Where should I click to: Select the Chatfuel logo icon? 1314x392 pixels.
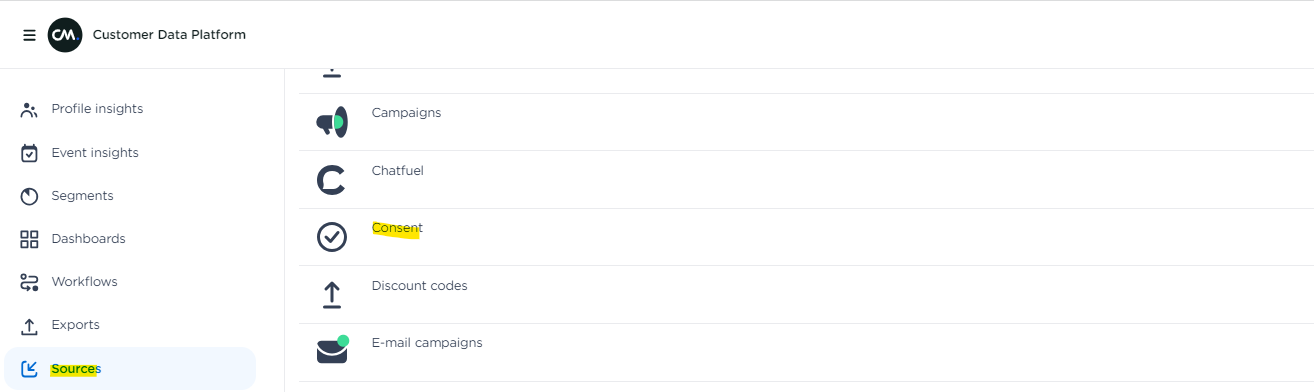pyautogui.click(x=331, y=180)
